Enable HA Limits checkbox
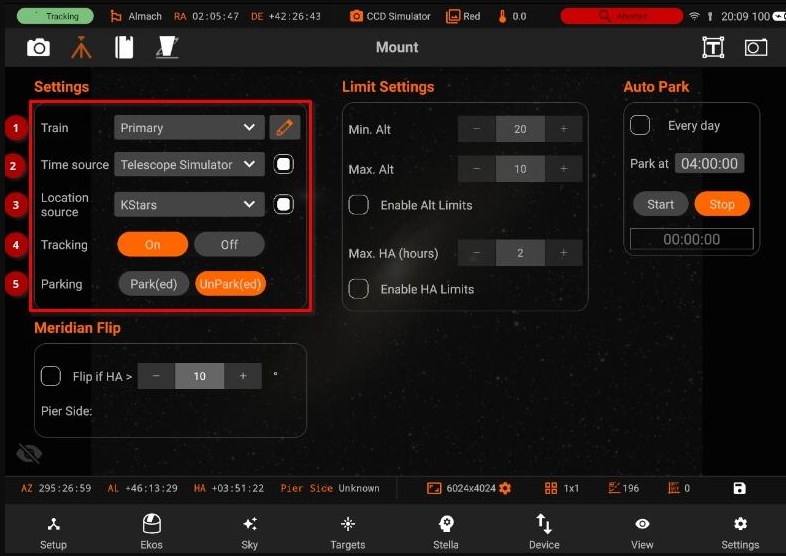The height and width of the screenshot is (556, 786). coord(358,289)
